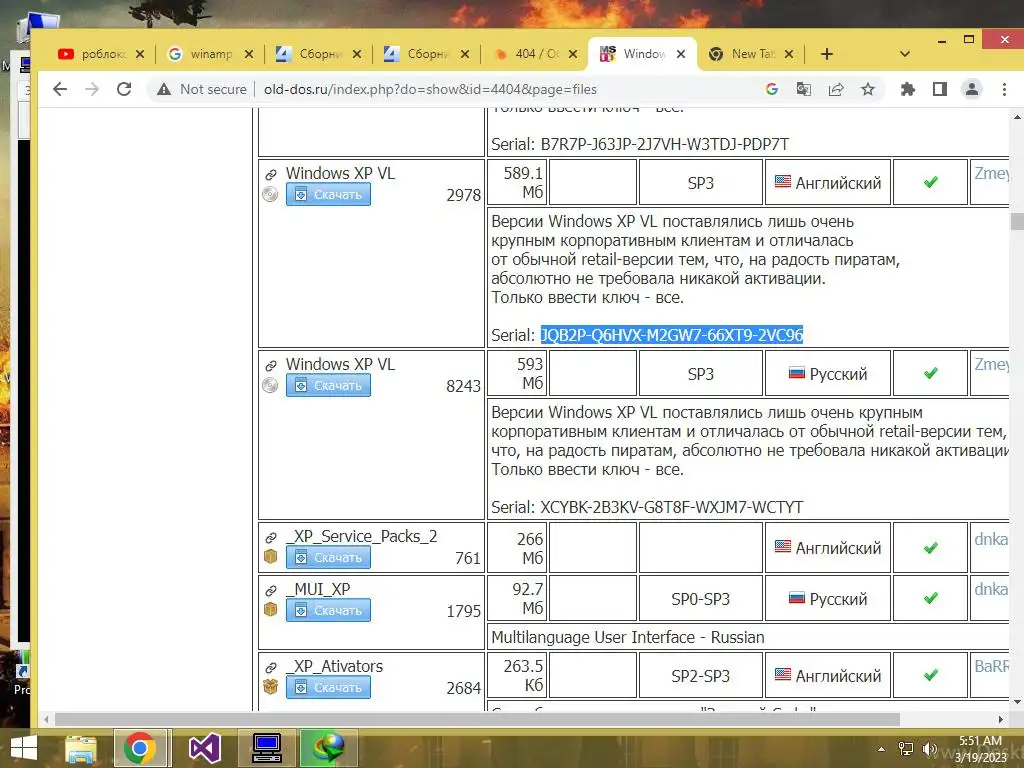Open uploader dnka link in Service Packs row
The height and width of the screenshot is (768, 1024).
pyautogui.click(x=991, y=539)
